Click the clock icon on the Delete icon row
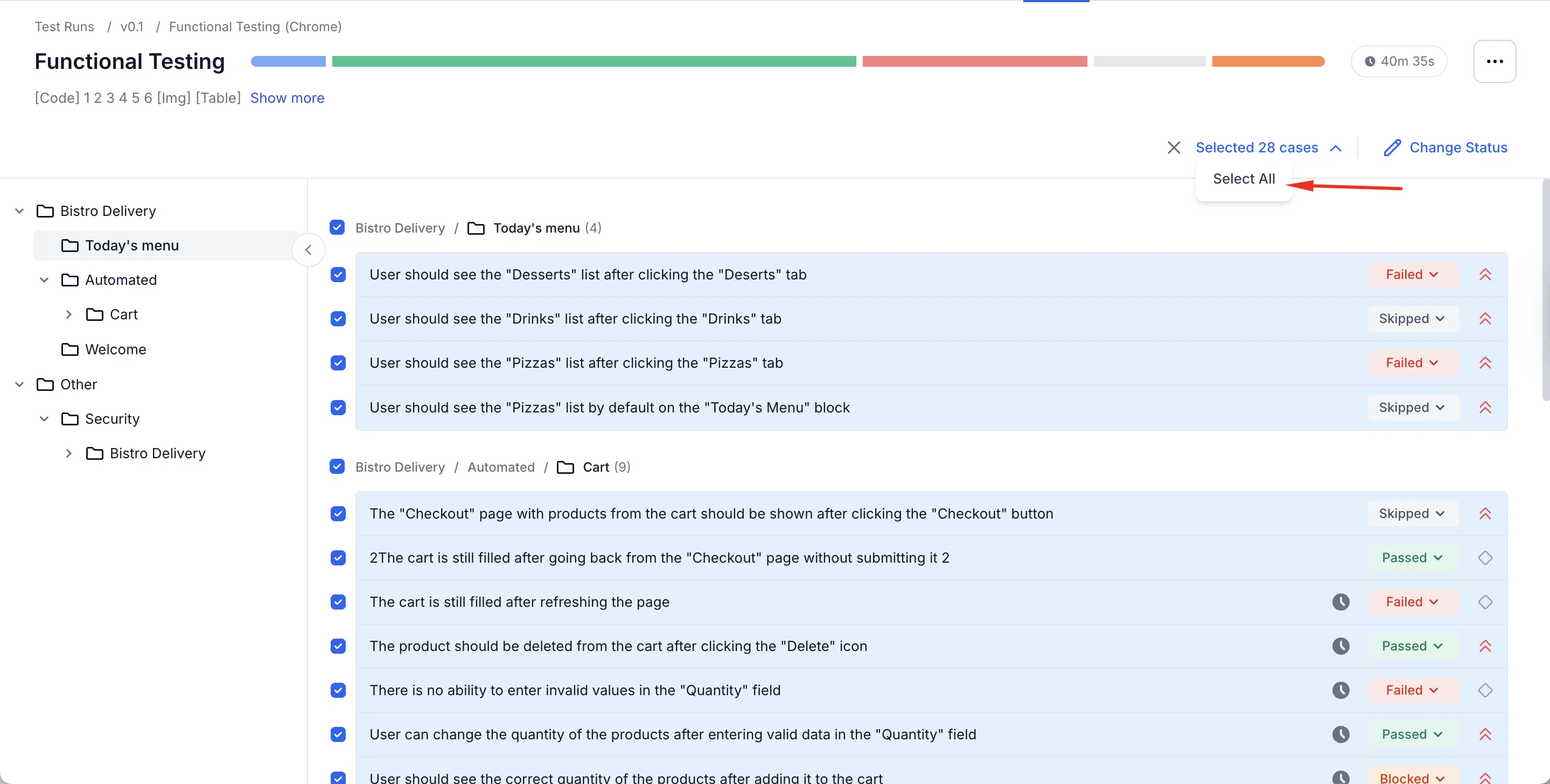The height and width of the screenshot is (784, 1550). (x=1340, y=646)
